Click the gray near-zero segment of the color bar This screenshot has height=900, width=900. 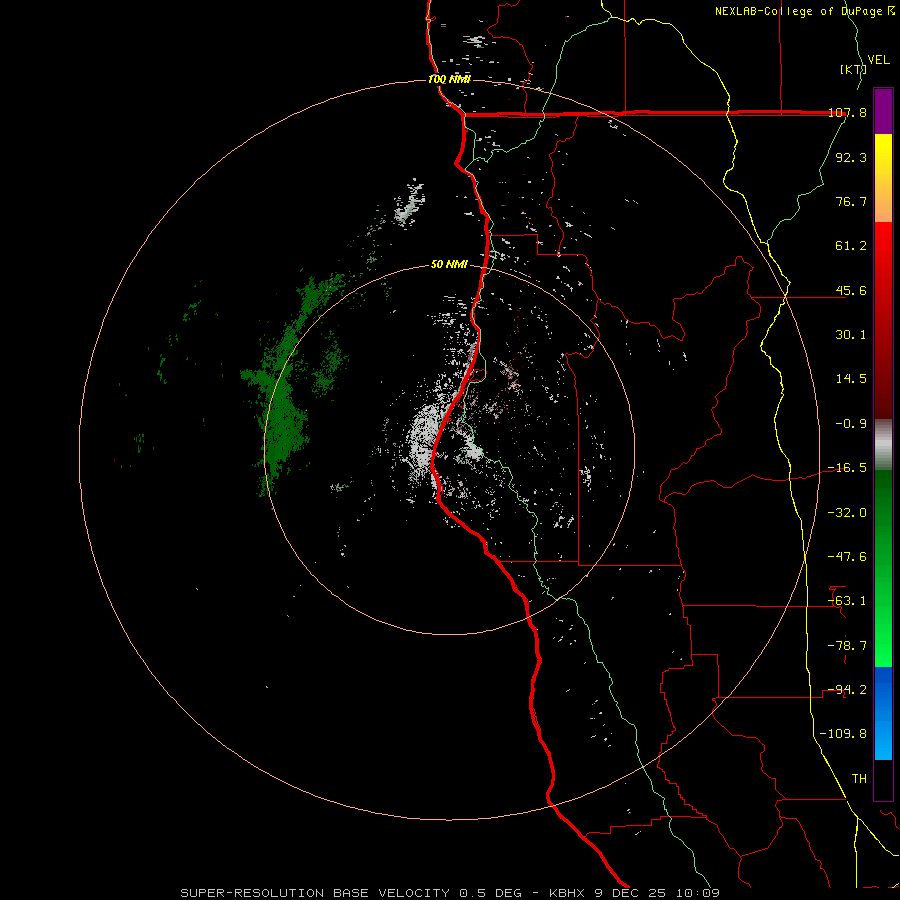click(x=883, y=445)
